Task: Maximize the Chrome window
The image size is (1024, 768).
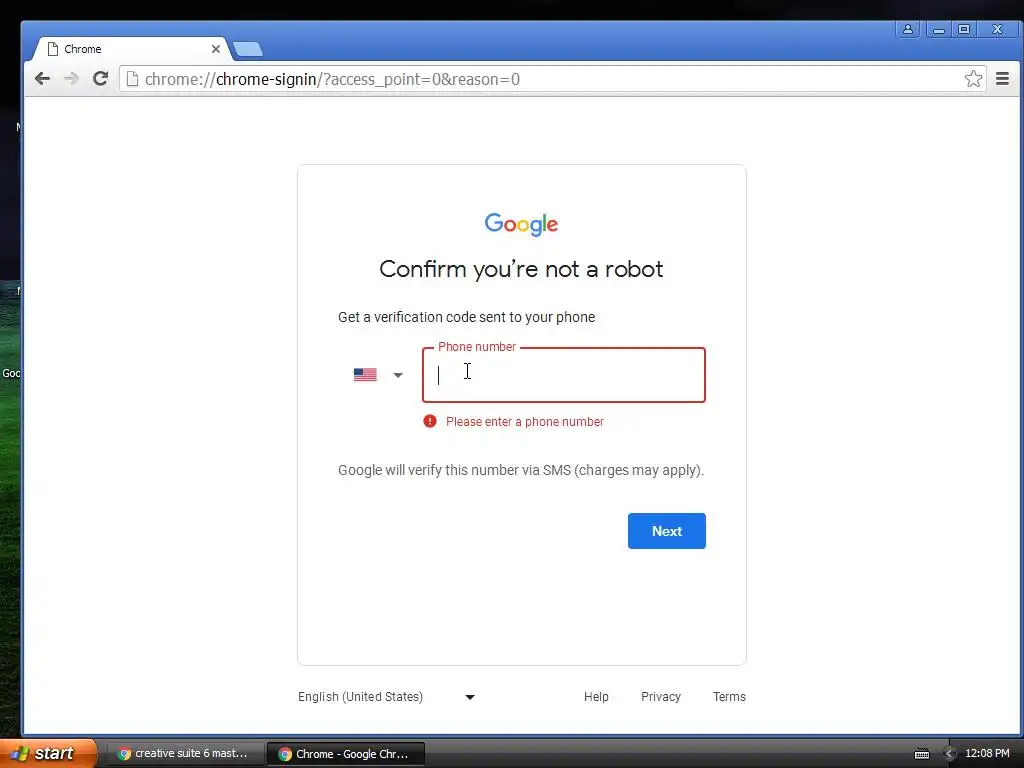Action: pyautogui.click(x=964, y=29)
